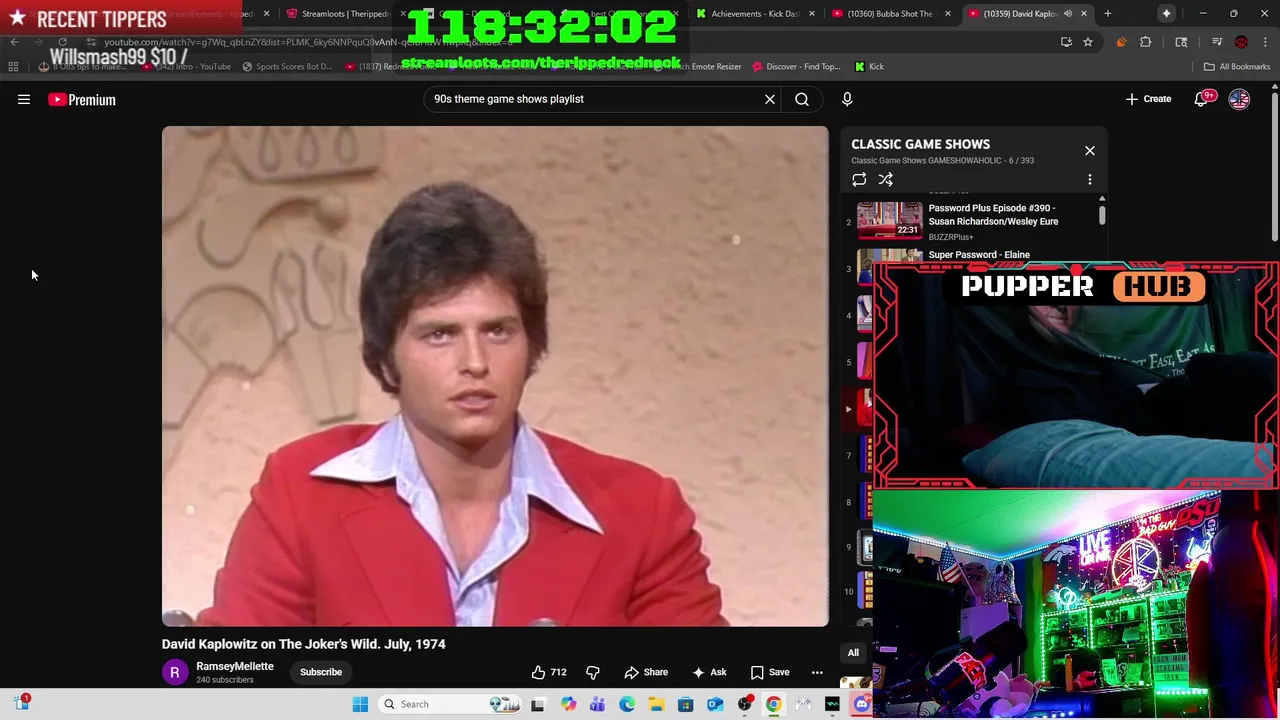This screenshot has height=720, width=1280.
Task: Select Super Password - Elaine playlist entry
Action: tap(979, 255)
